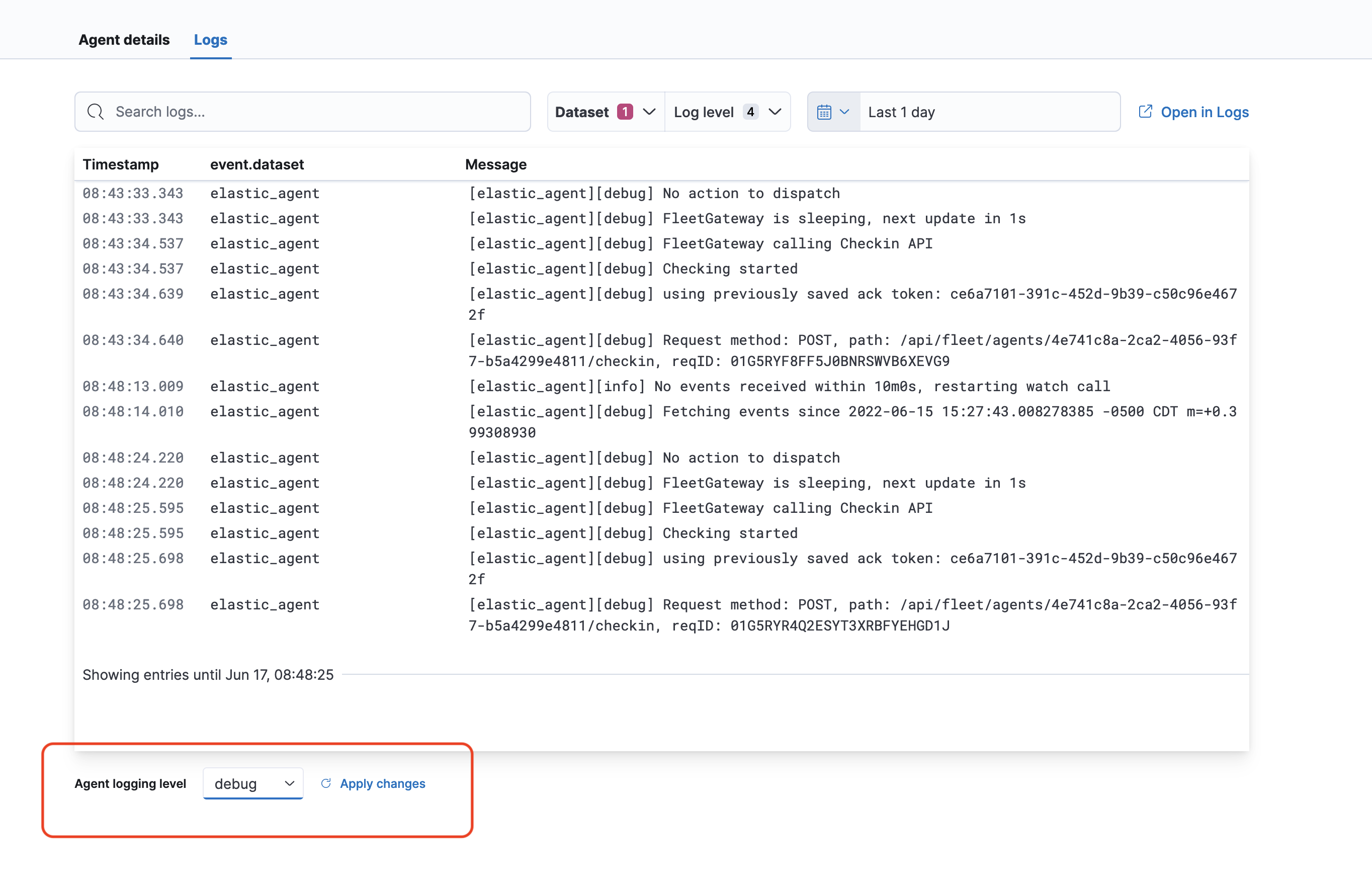Open the Agent logging level debug select
This screenshot has width=1372, height=895.
(x=253, y=783)
